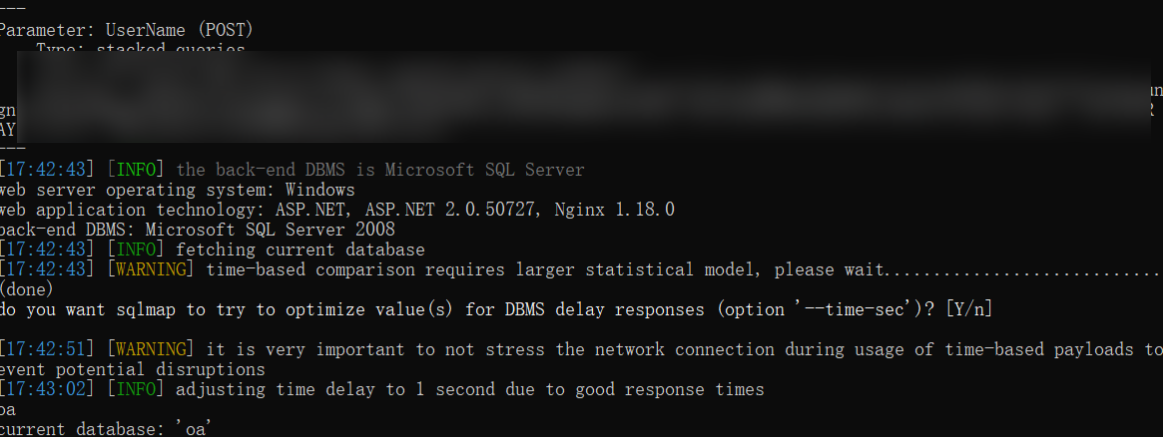Click the '--time-sec' option text
Screen dimensions: 1163x437
[867, 309]
